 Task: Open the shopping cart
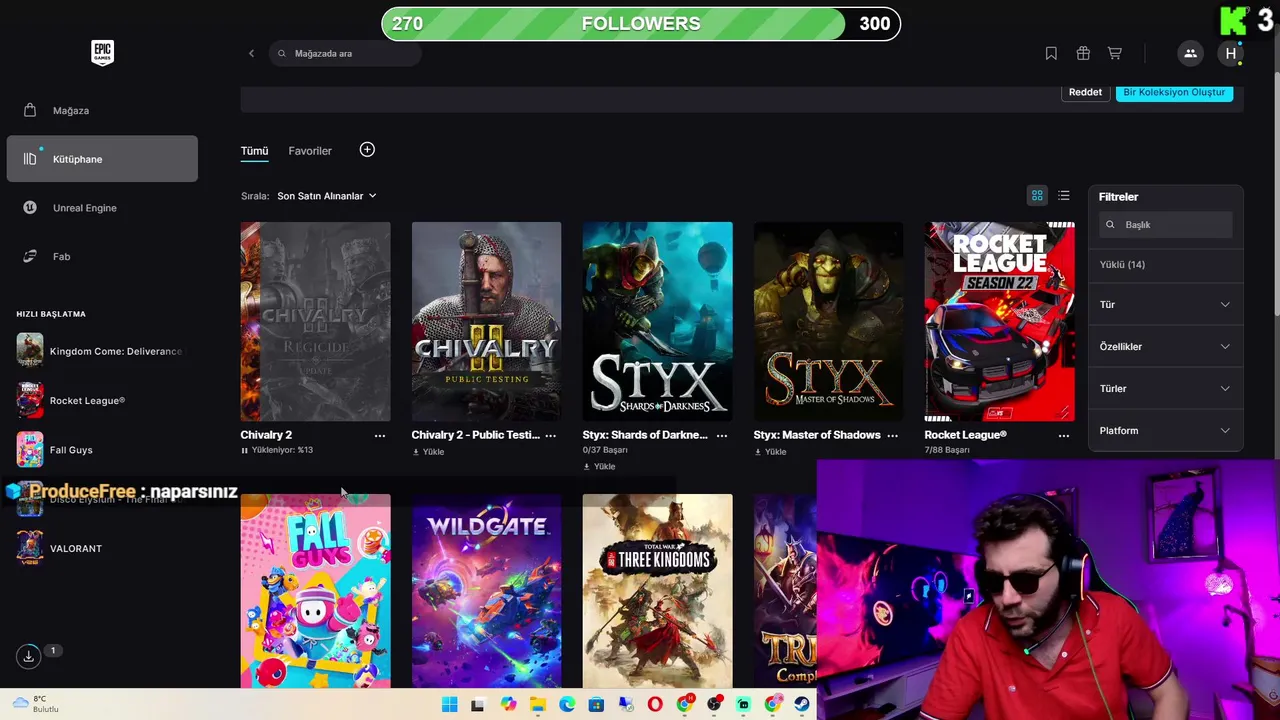point(1115,53)
